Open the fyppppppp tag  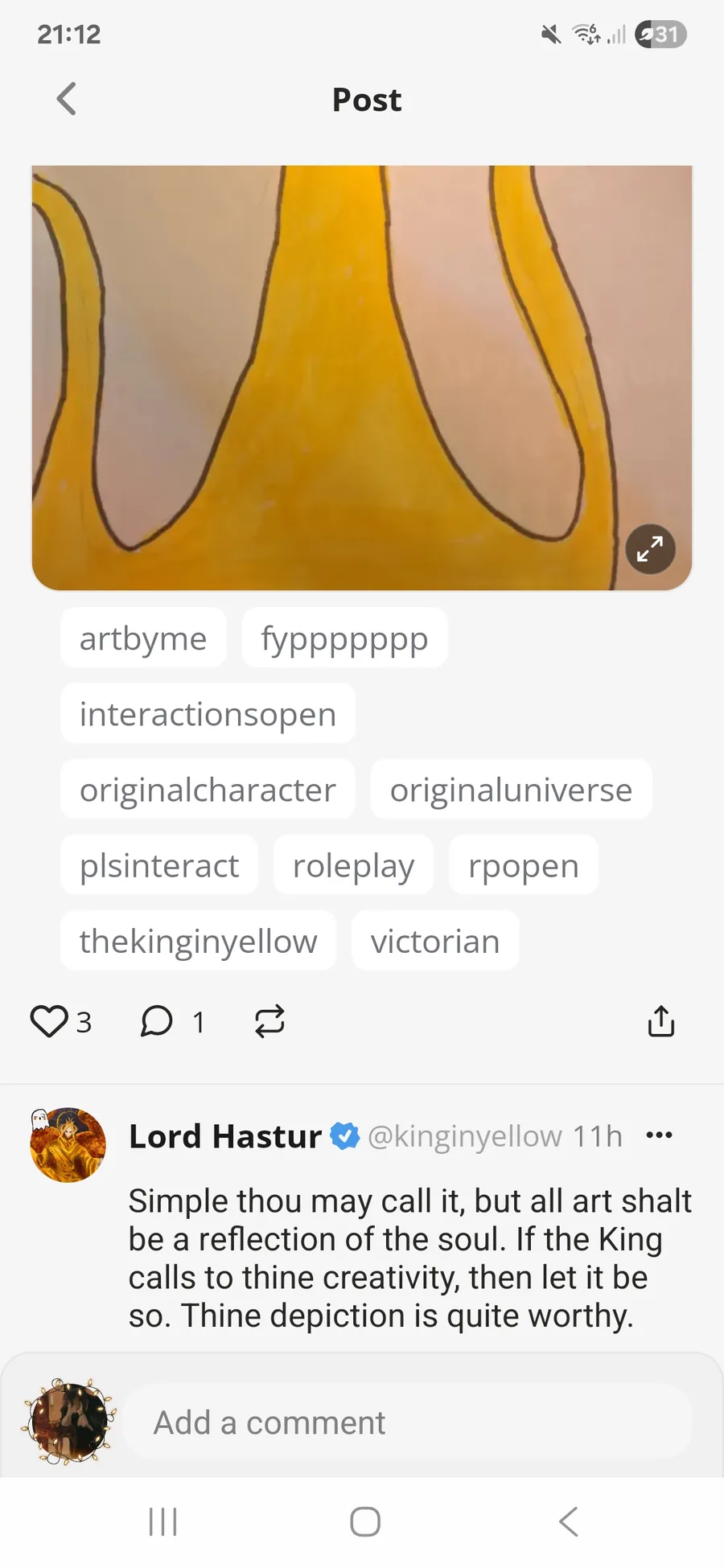click(344, 638)
